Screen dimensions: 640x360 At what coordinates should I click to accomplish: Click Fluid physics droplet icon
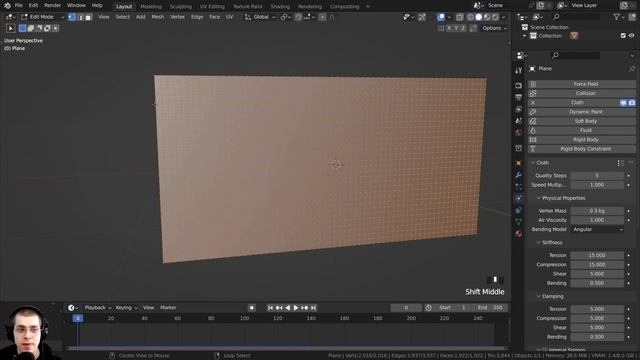[533, 131]
